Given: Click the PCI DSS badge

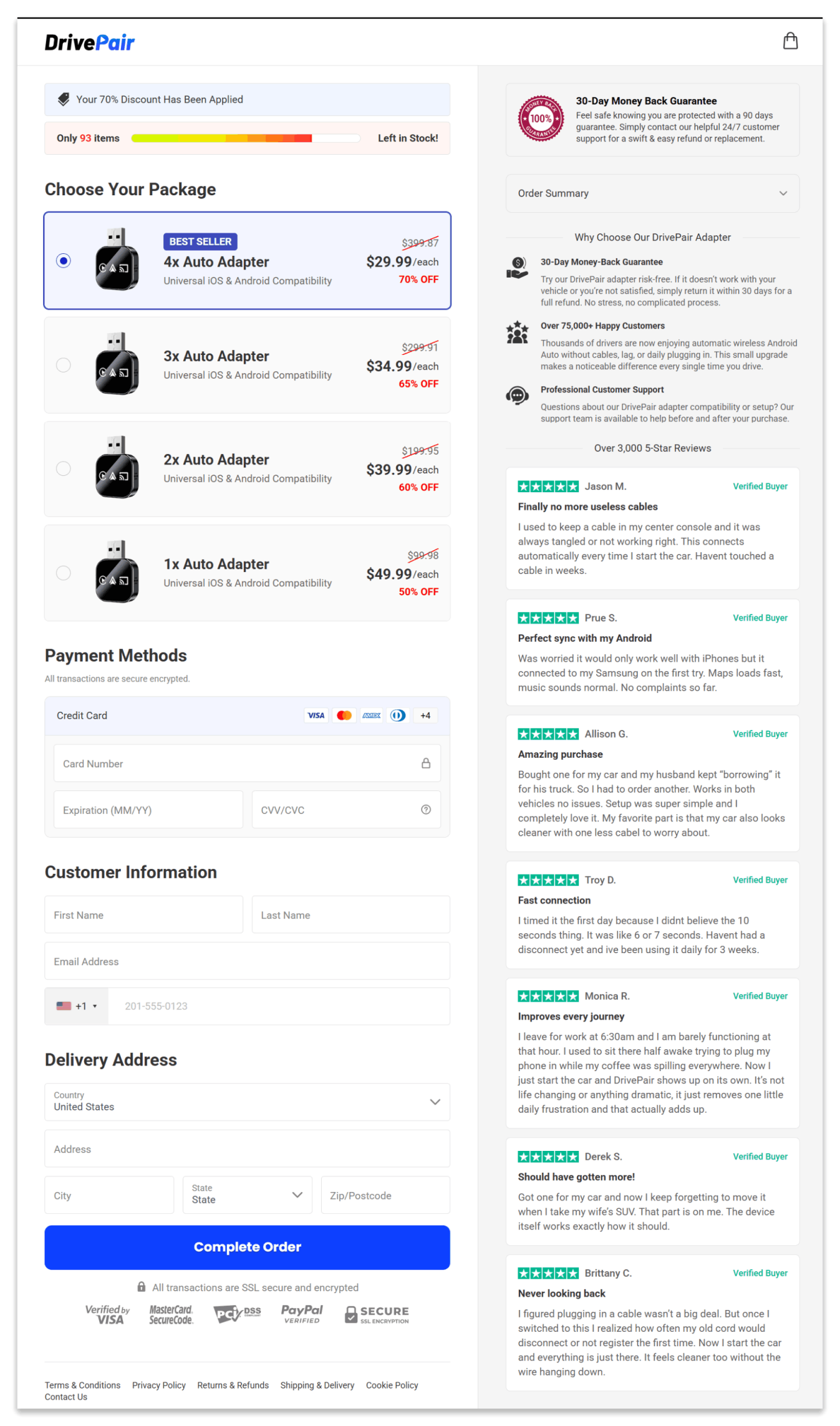Looking at the screenshot, I should [x=237, y=1314].
